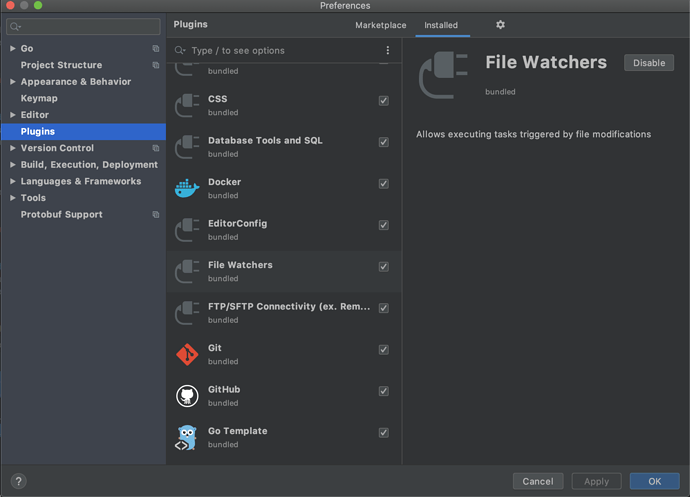690x497 pixels.
Task: Click the EditorConfig plug icon
Action: (187, 230)
